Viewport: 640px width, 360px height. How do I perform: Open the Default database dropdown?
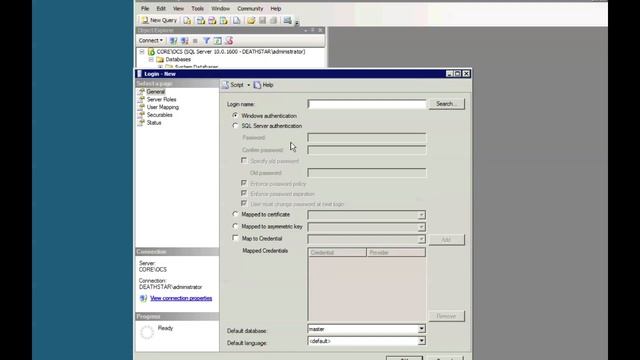point(421,329)
